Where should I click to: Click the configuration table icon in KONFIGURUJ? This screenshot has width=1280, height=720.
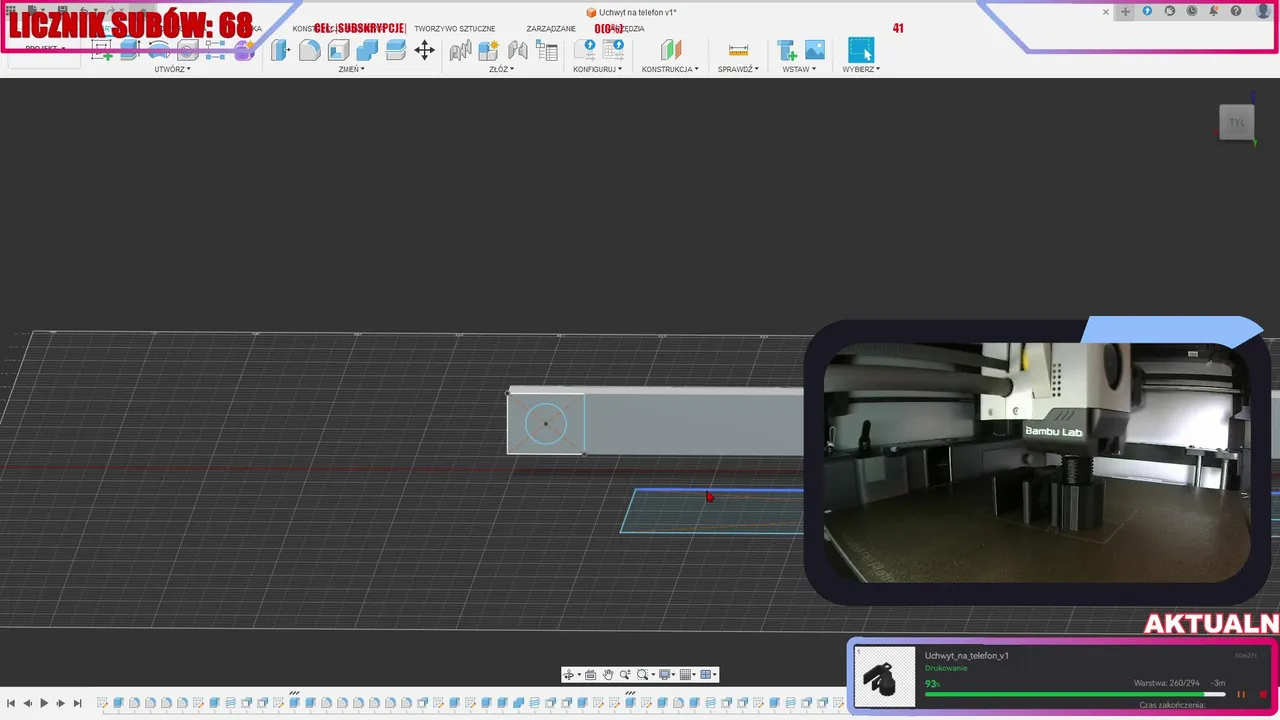point(613,50)
